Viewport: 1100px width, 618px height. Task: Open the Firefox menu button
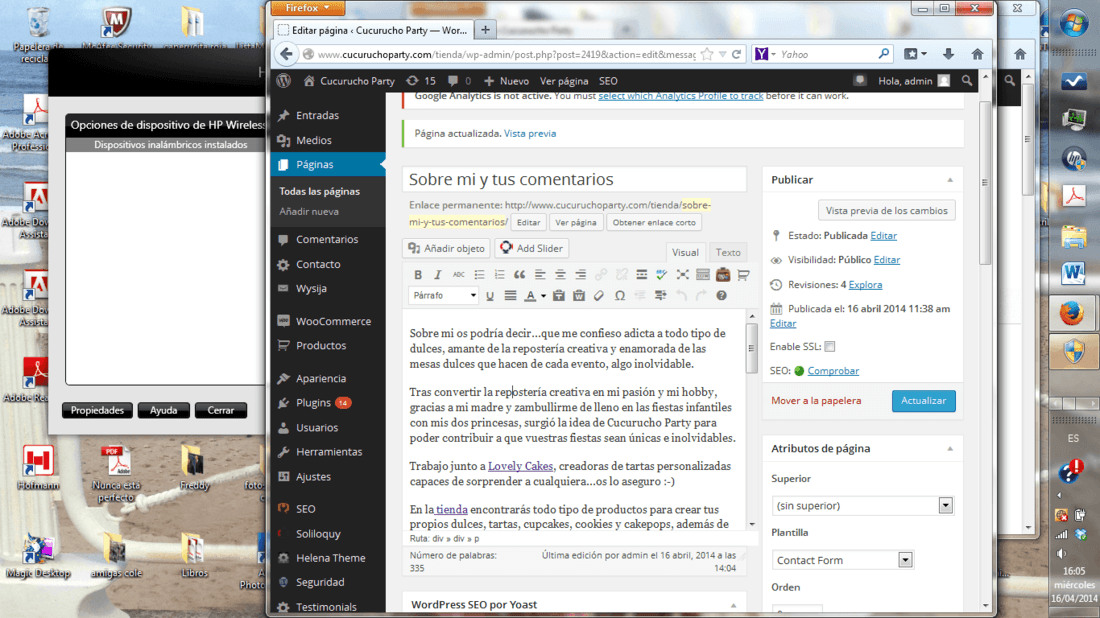[x=307, y=8]
